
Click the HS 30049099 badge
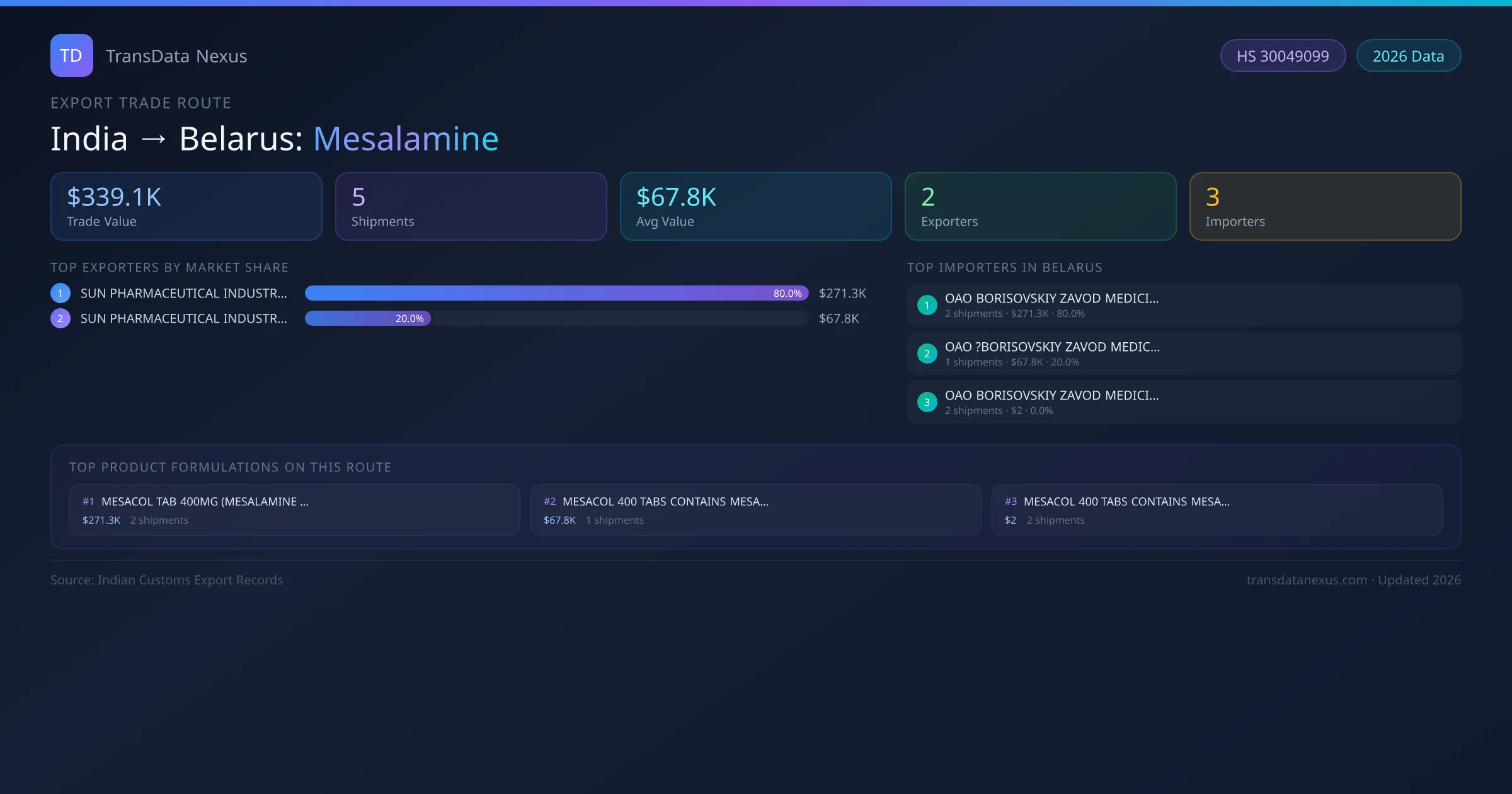coord(1282,56)
